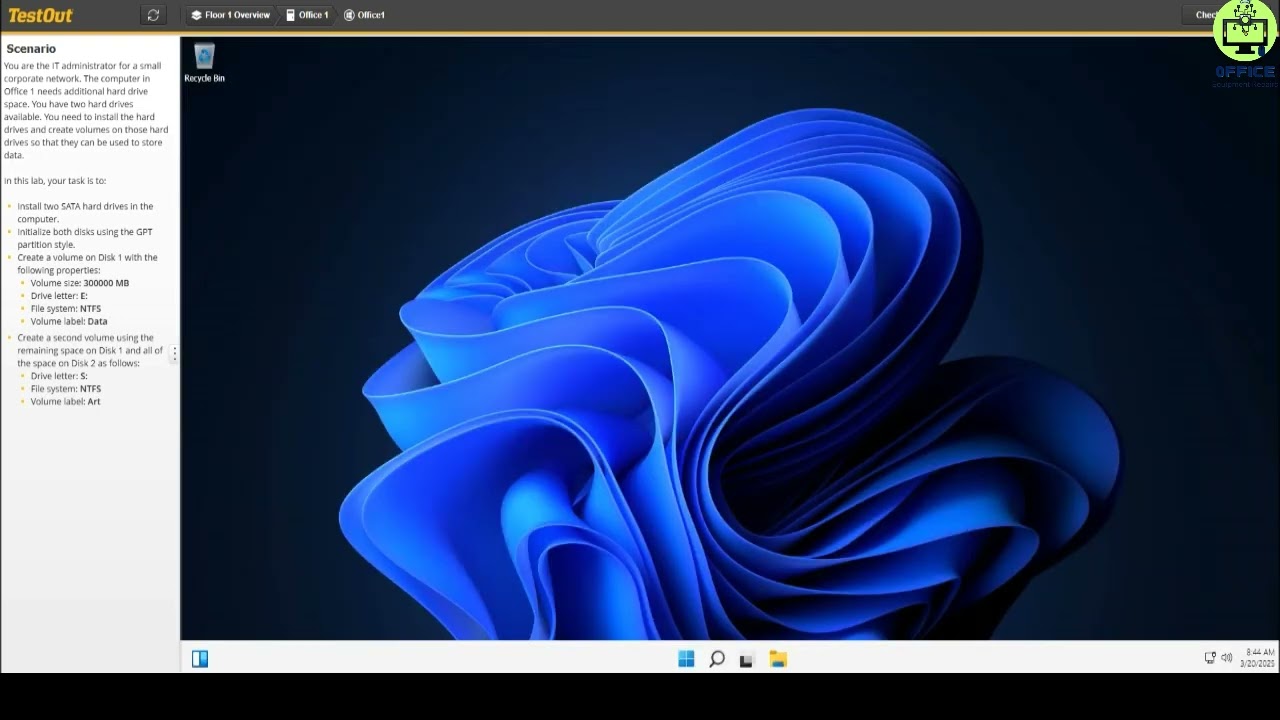Screen dimensions: 1280x720
Task: Click the scenario panel splitter handle dots
Action: (175, 354)
